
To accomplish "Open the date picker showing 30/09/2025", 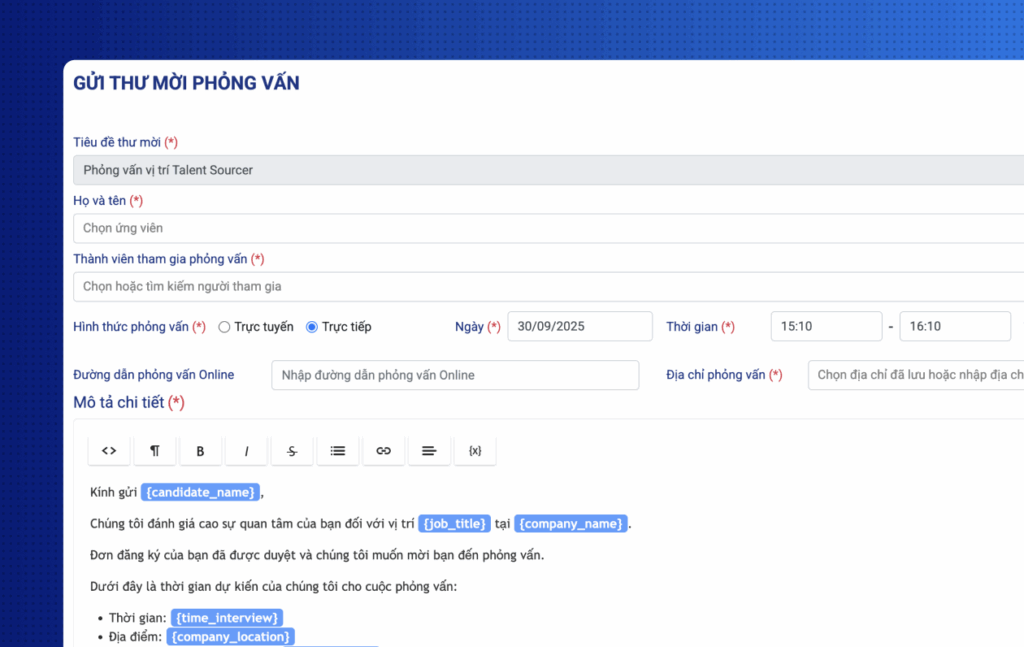I will coord(580,327).
